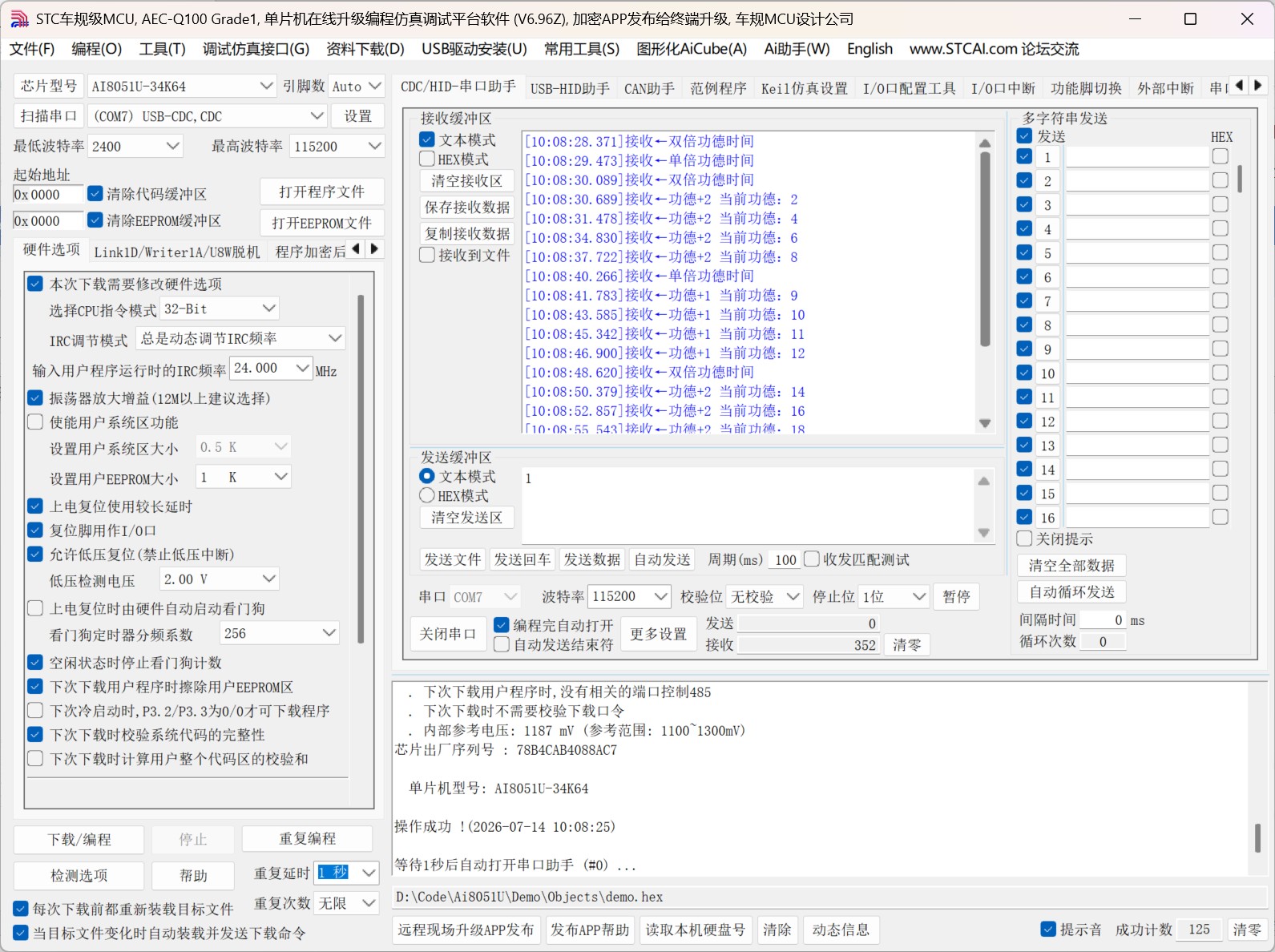The height and width of the screenshot is (952, 1275).
Task: Click log output scrollbar thumb
Action: click(x=1257, y=838)
